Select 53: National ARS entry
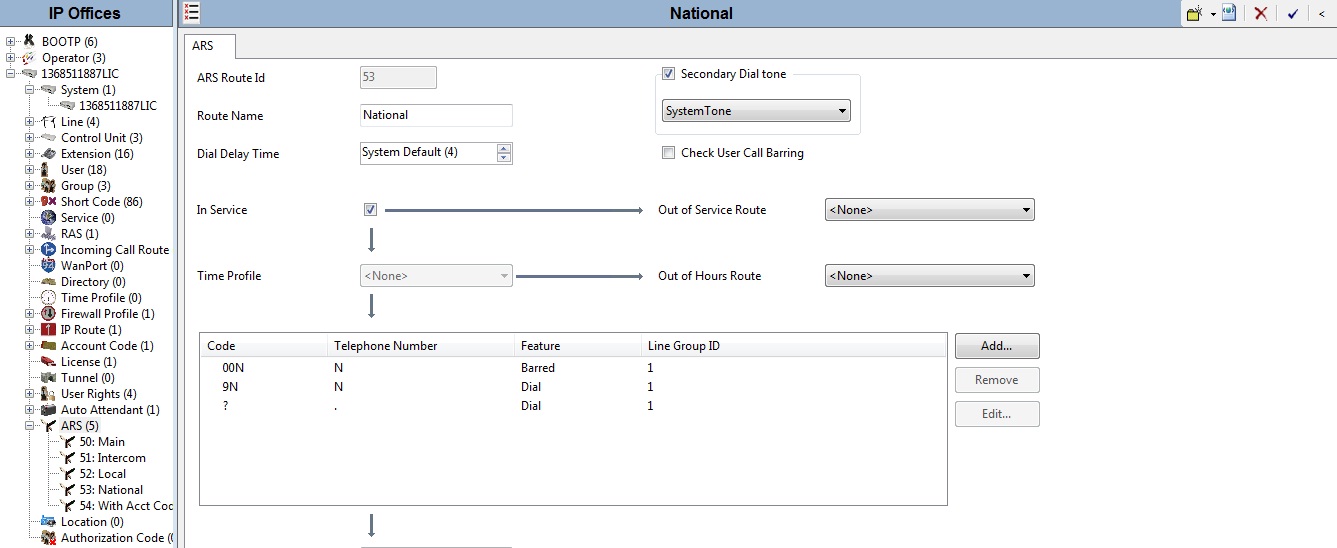1337x548 pixels. [111, 490]
